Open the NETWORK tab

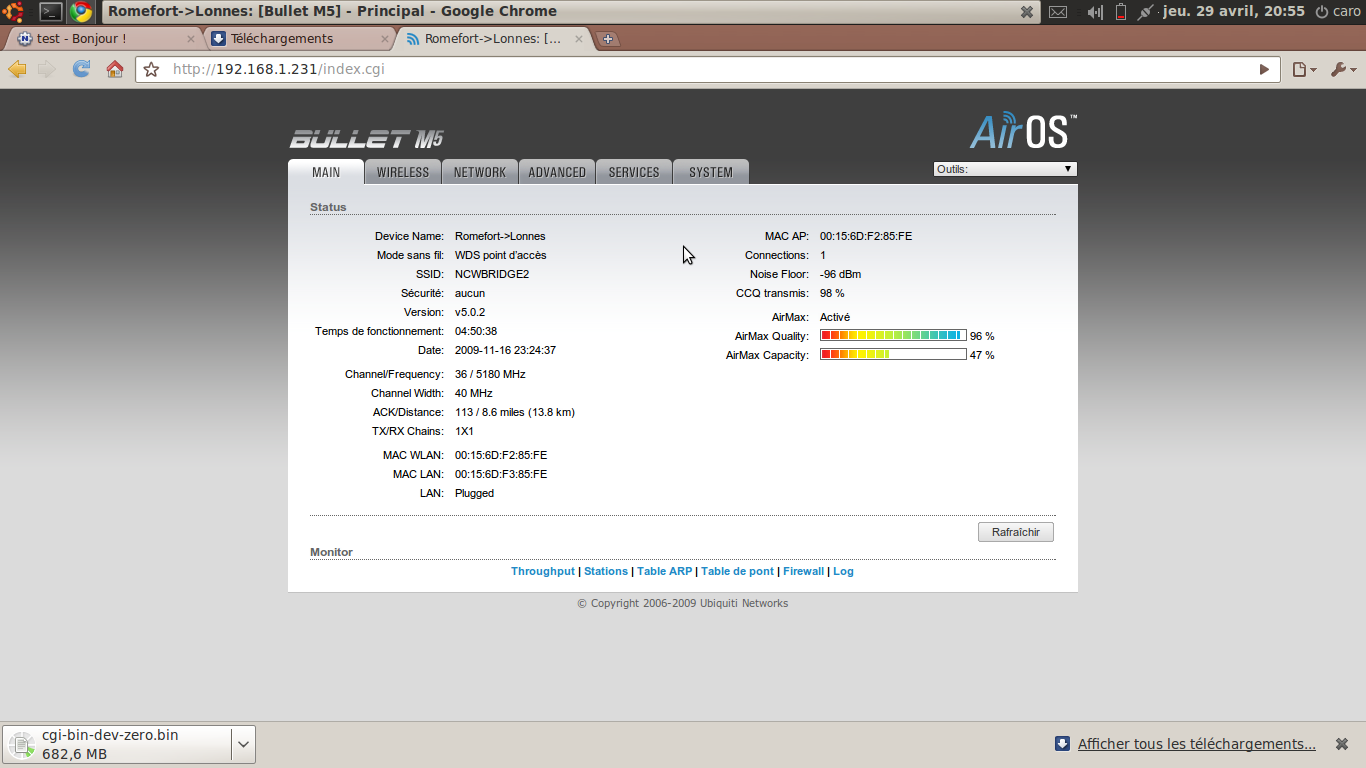[x=480, y=172]
